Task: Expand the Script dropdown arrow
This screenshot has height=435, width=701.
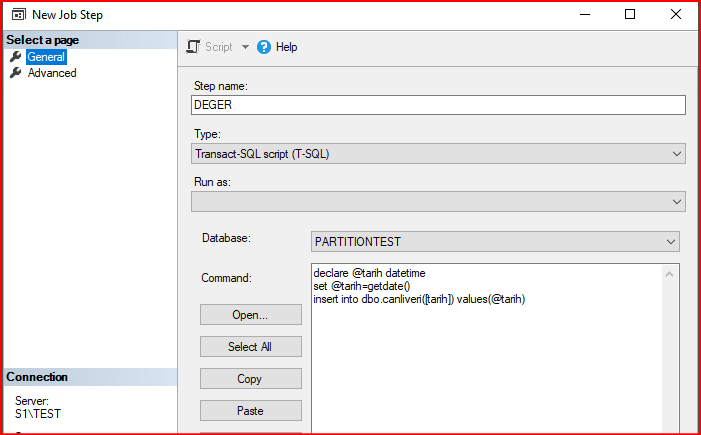Action: point(245,47)
